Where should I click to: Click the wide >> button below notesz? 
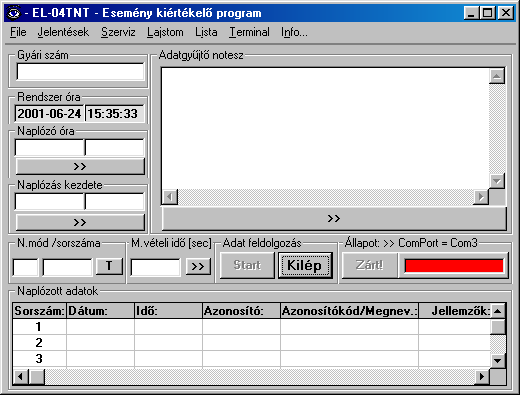click(334, 218)
